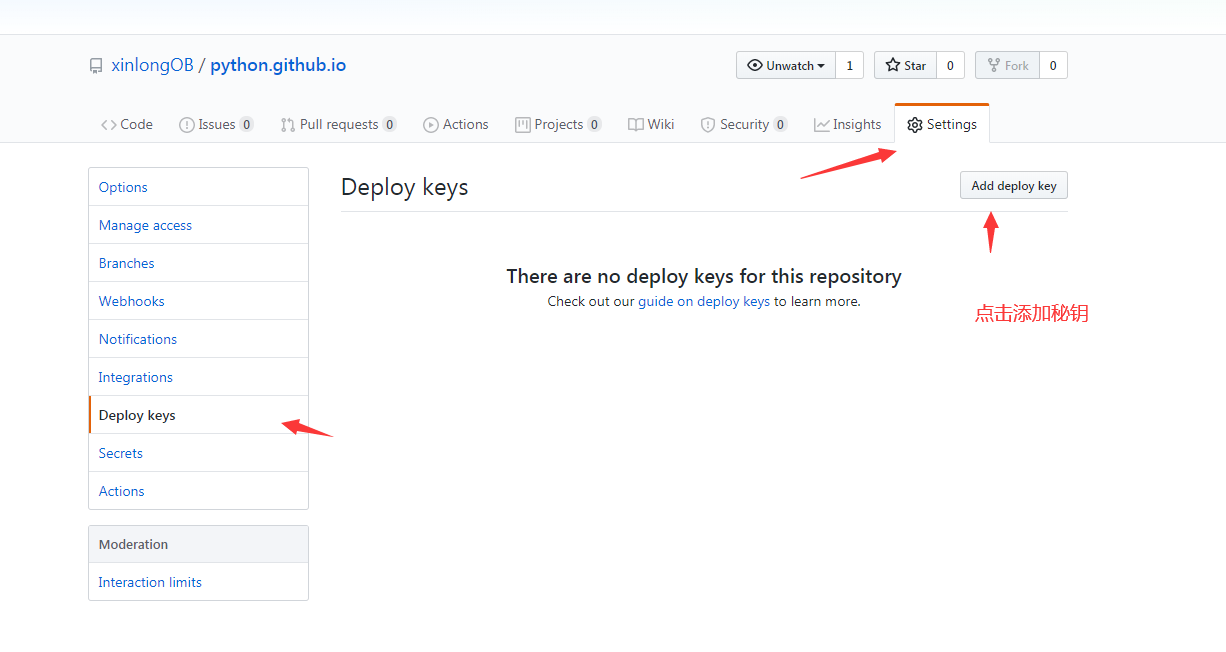
Task: Open the Code tab
Action: (127, 125)
